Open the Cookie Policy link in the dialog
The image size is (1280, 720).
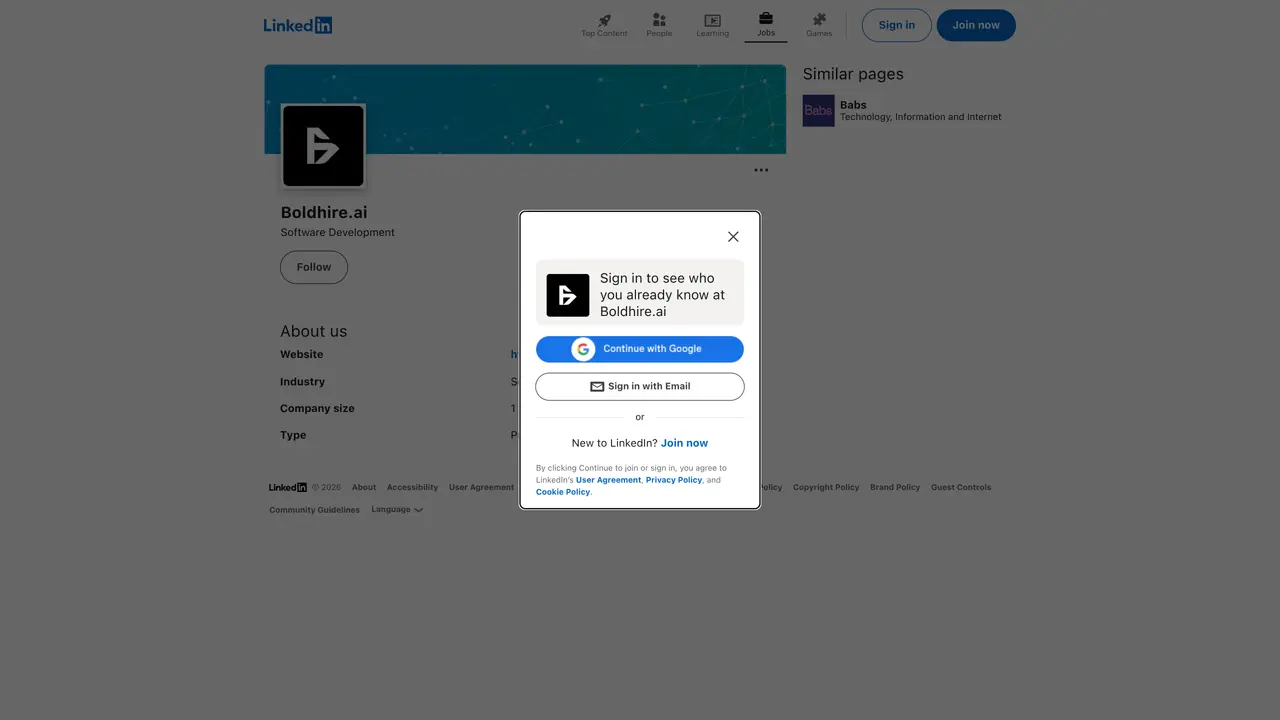click(x=563, y=492)
